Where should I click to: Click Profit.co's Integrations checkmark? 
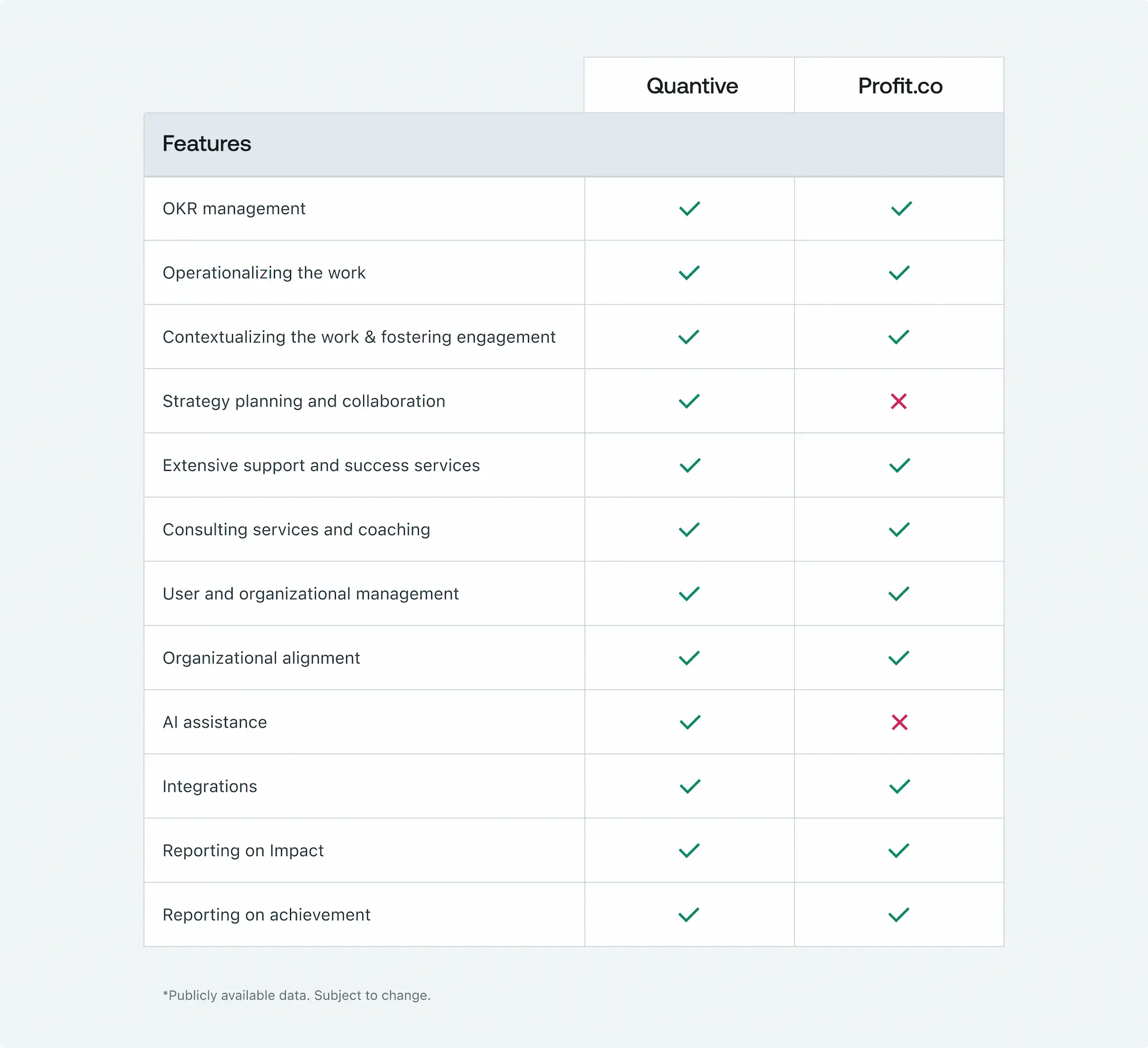tap(899, 786)
